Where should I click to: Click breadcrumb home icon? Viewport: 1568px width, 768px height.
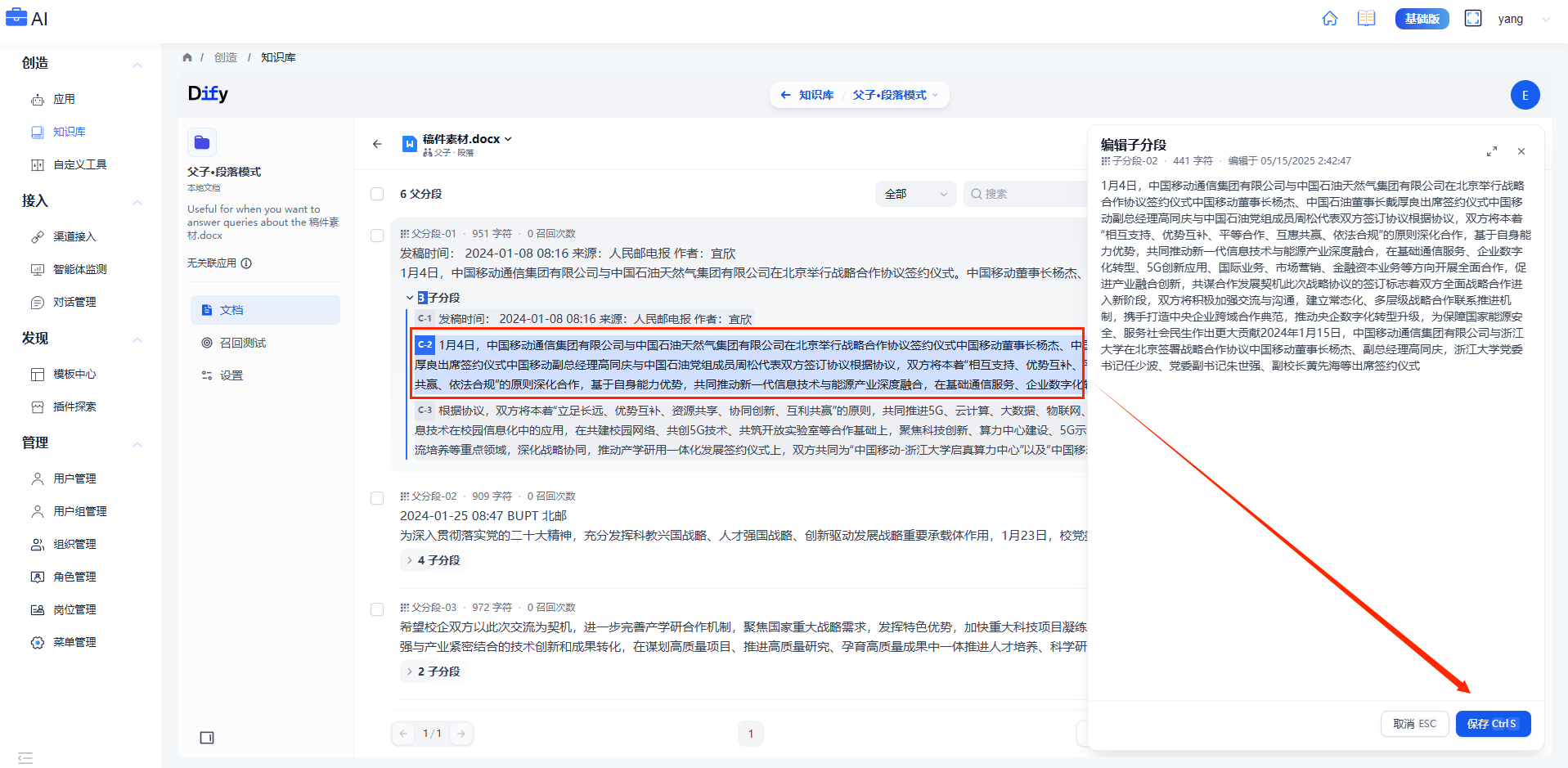pyautogui.click(x=187, y=57)
